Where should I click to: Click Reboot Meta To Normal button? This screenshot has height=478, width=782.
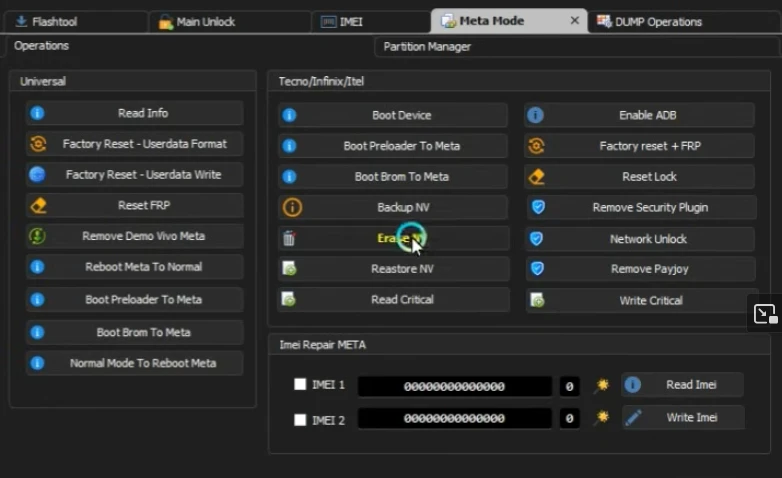(135, 267)
